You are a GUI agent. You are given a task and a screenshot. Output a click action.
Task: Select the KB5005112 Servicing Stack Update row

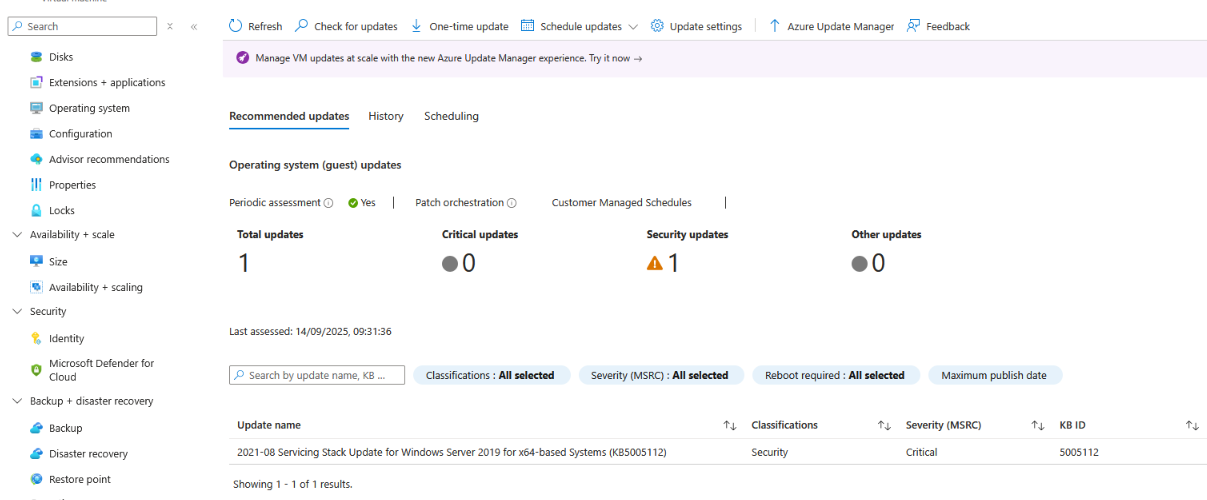[x=716, y=452]
